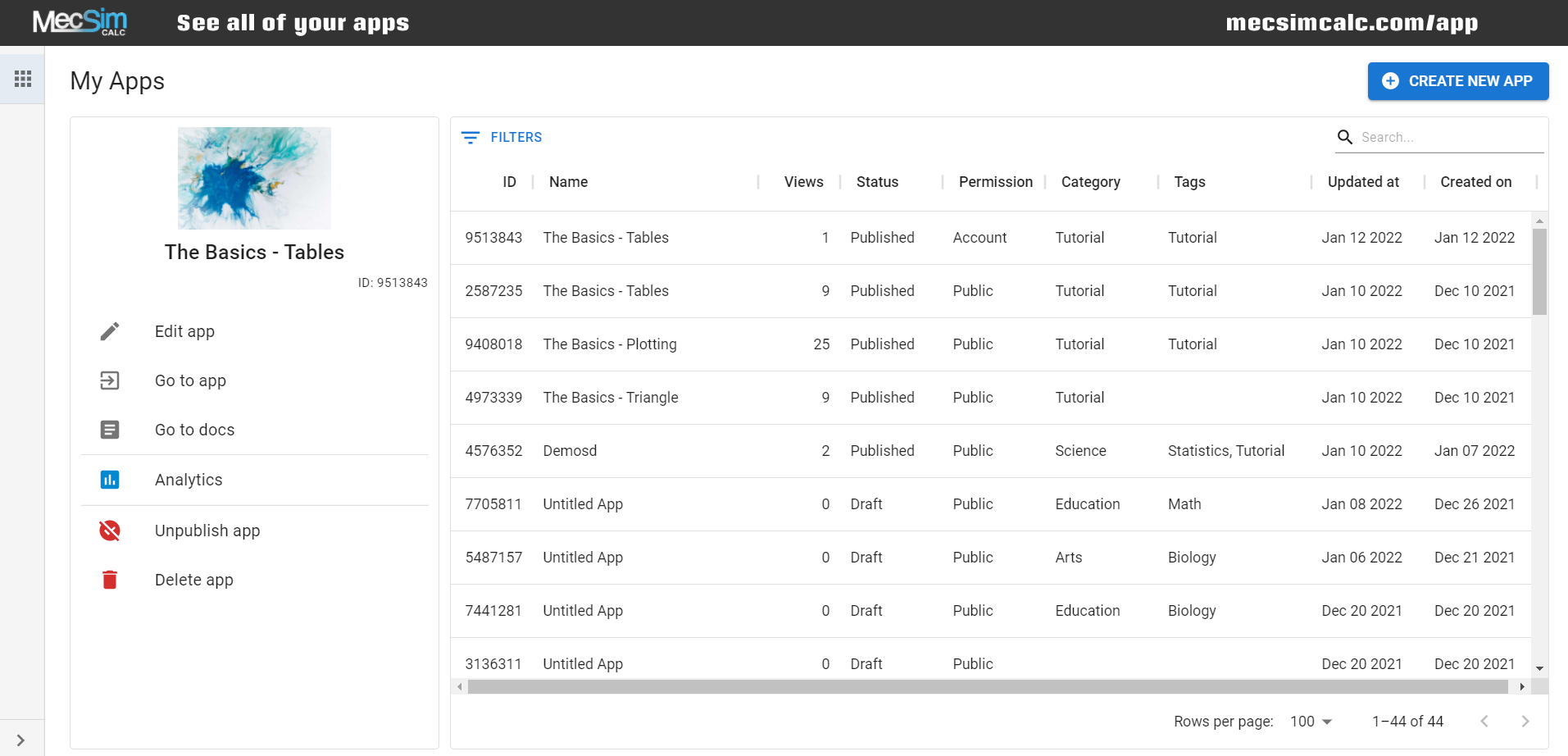This screenshot has width=1568, height=756.
Task: Click the Go to docs document icon
Action: pos(110,430)
